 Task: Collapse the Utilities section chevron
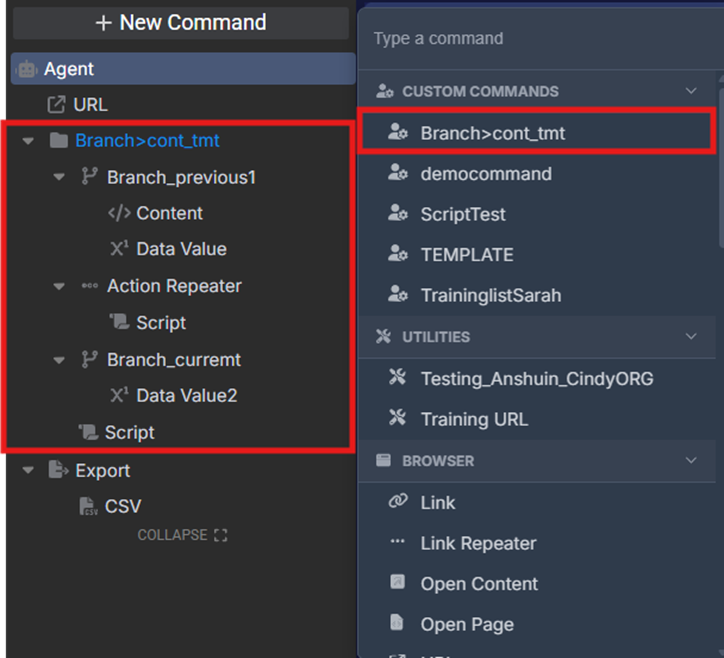tap(690, 337)
